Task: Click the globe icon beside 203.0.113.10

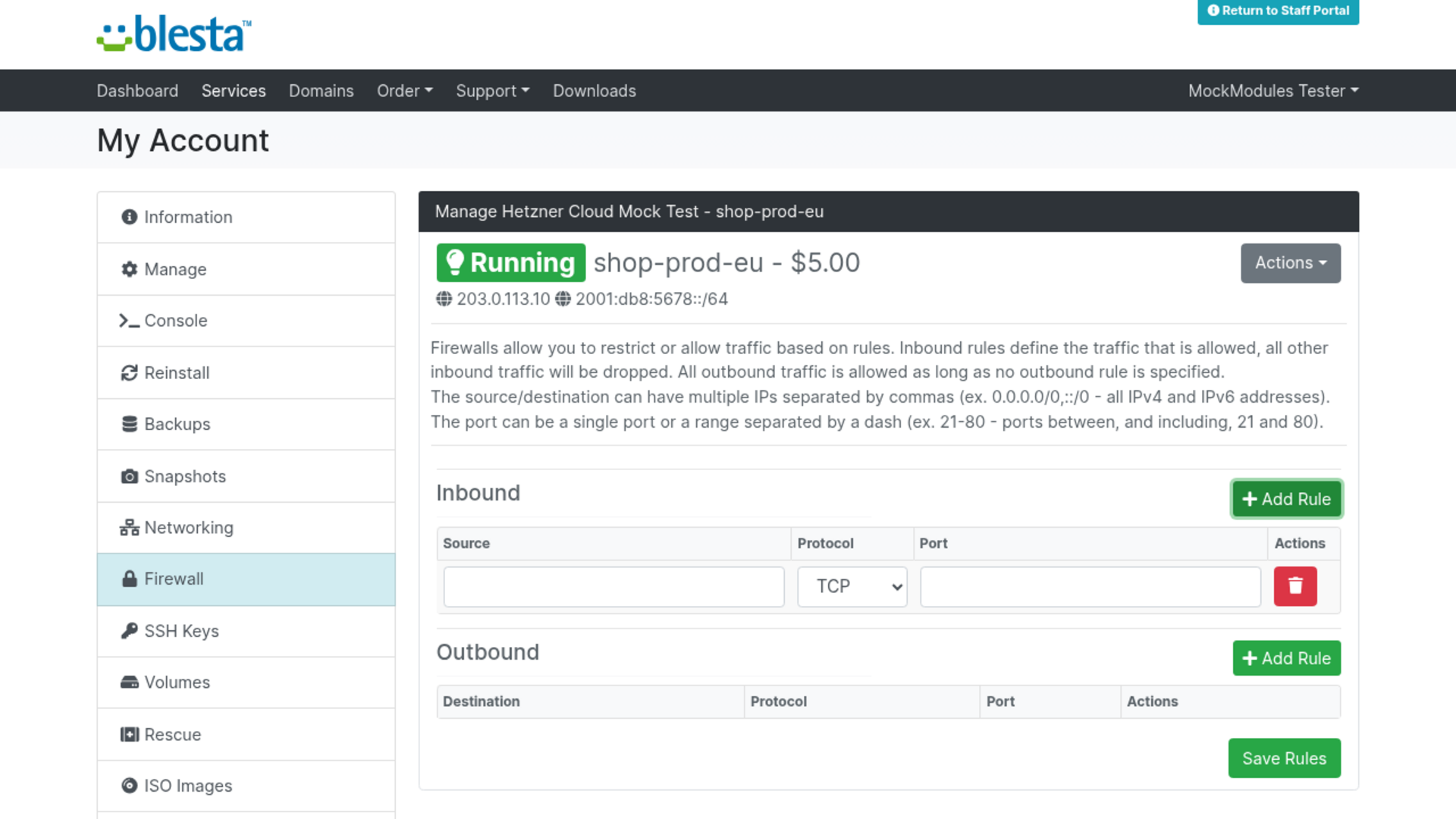Action: (444, 299)
